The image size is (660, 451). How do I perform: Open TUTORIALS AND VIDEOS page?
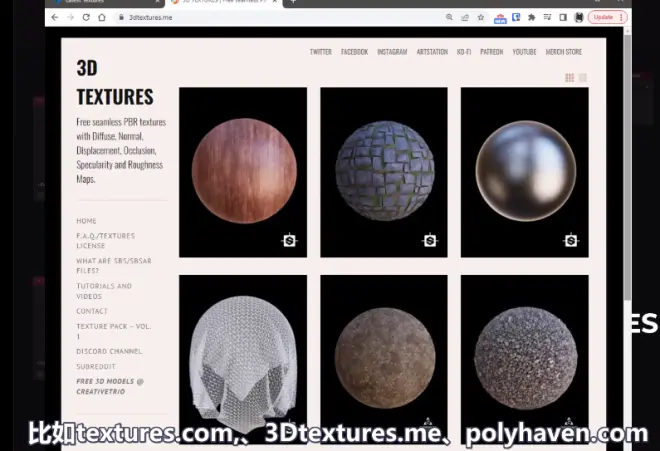click(104, 291)
